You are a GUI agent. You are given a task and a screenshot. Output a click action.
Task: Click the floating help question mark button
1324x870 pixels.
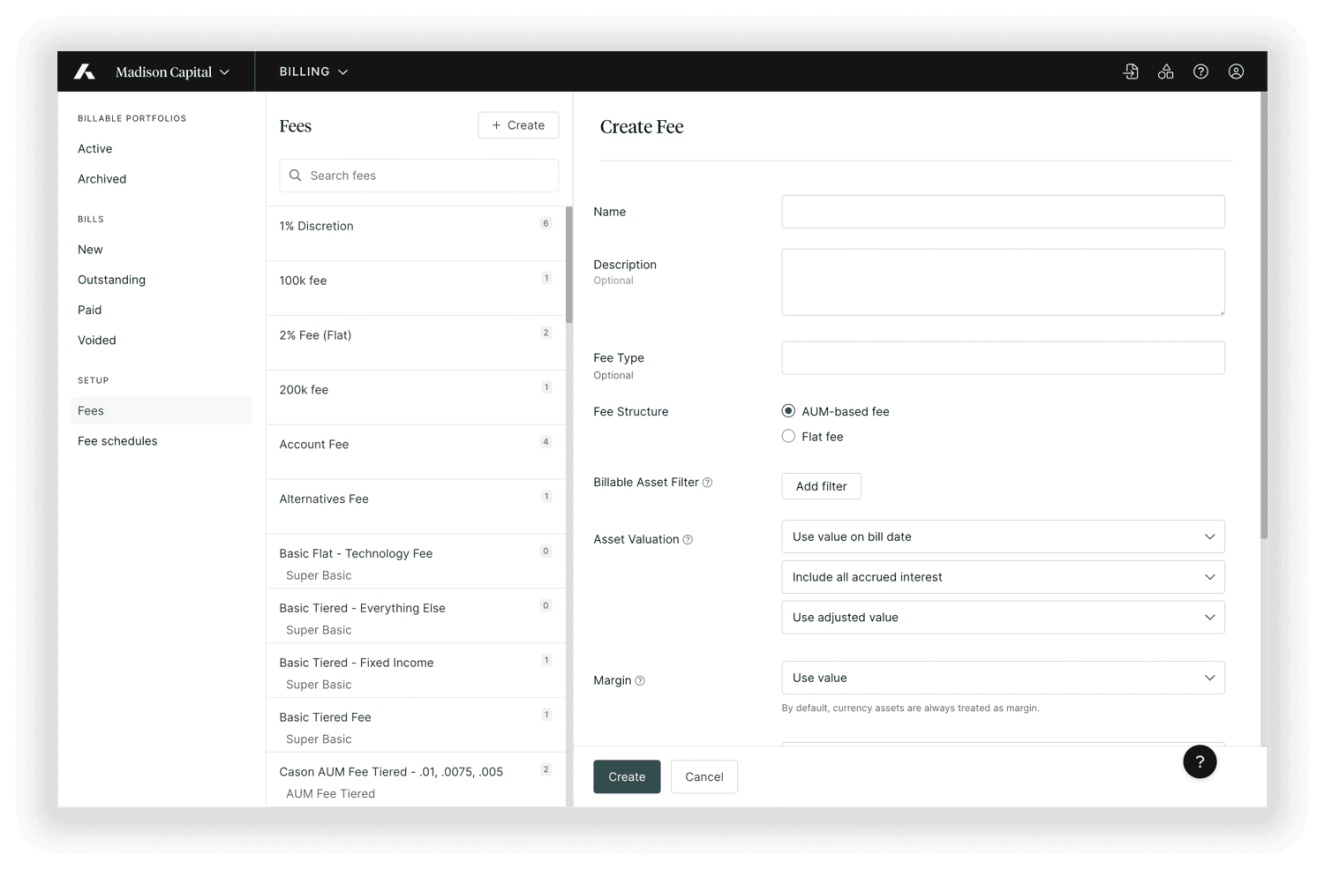[1199, 762]
